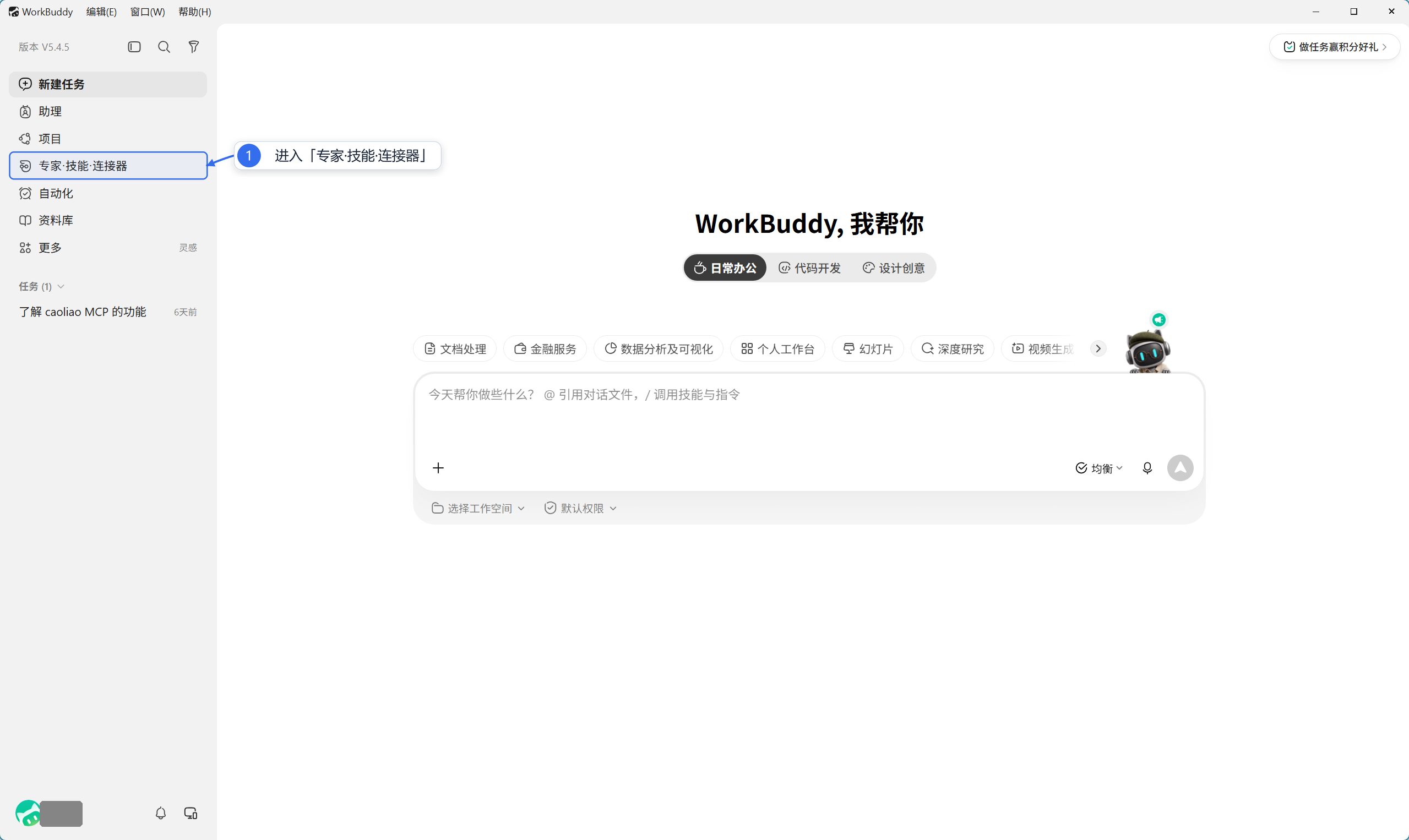Click the user avatar at bottom left

27,814
